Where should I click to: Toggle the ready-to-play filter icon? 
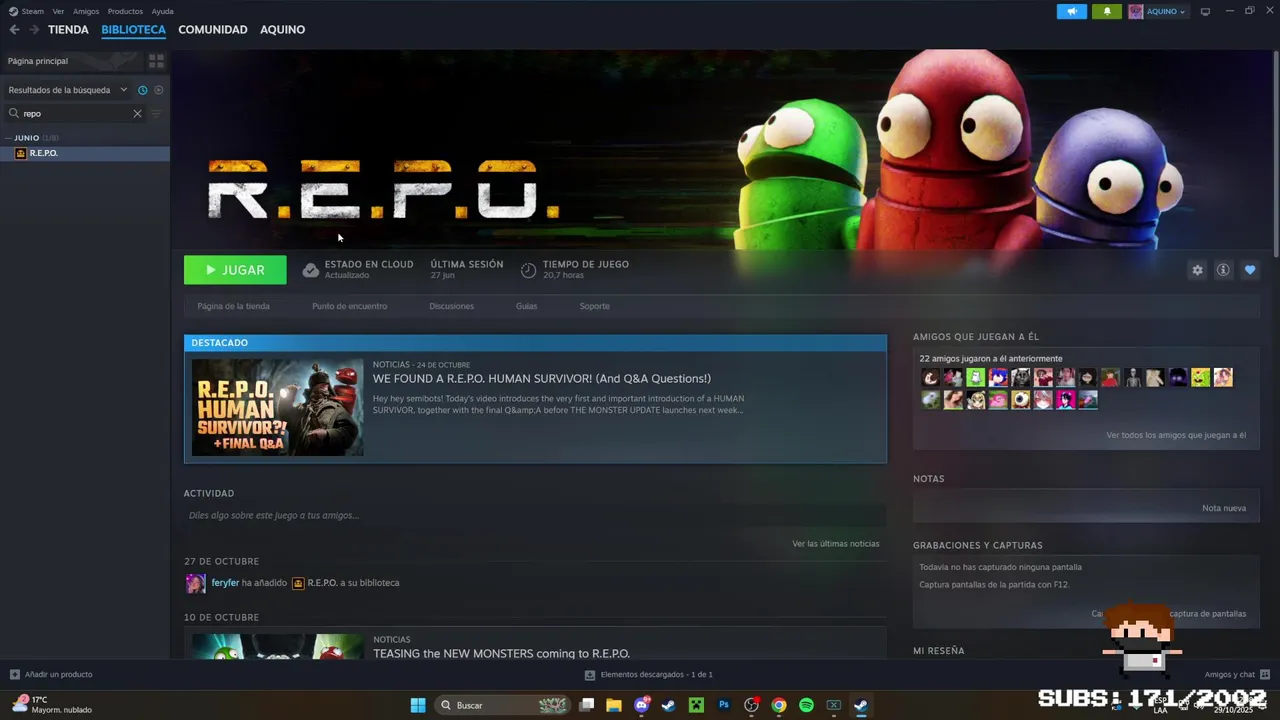pos(158,90)
